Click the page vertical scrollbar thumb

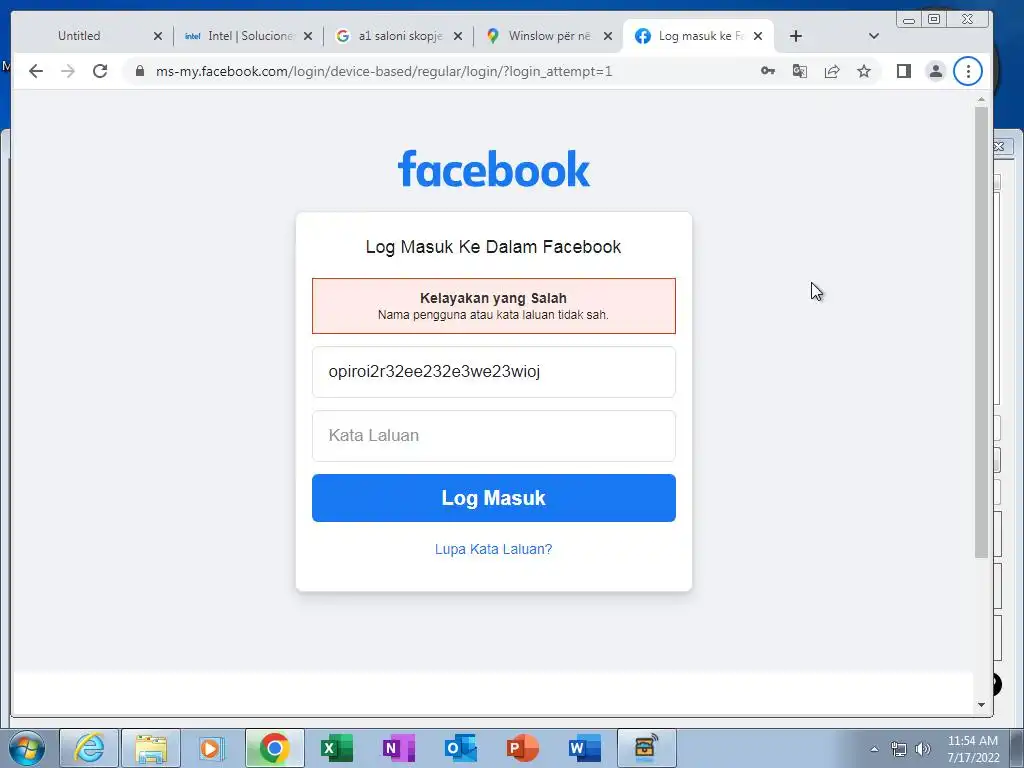coord(982,332)
